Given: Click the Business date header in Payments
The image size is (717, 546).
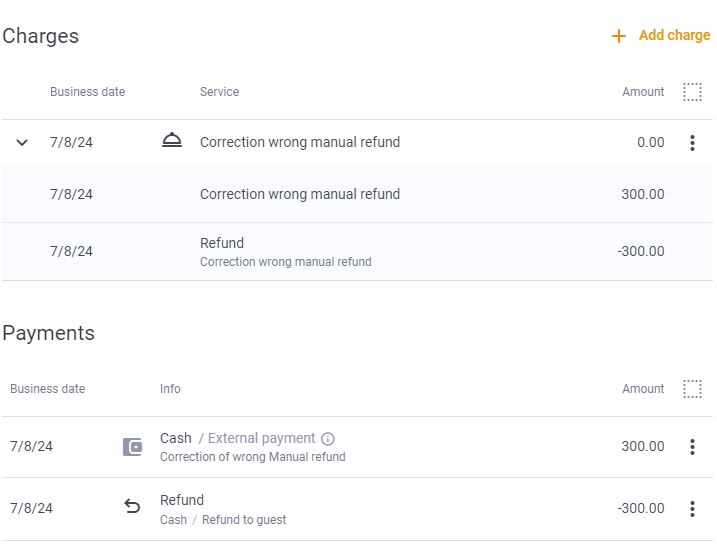Looking at the screenshot, I should tap(48, 389).
